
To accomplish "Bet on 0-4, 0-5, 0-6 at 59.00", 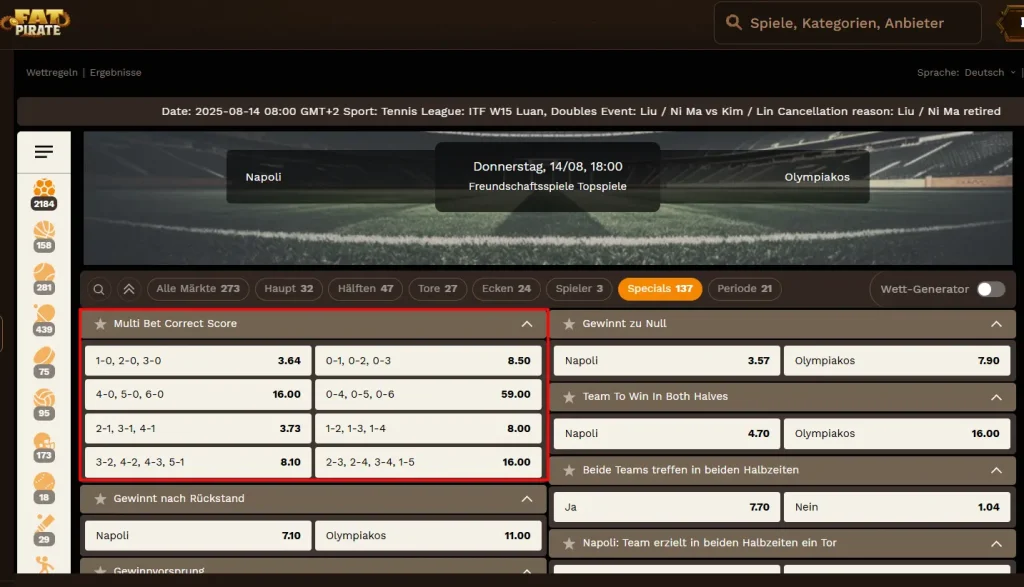I will (428, 394).
